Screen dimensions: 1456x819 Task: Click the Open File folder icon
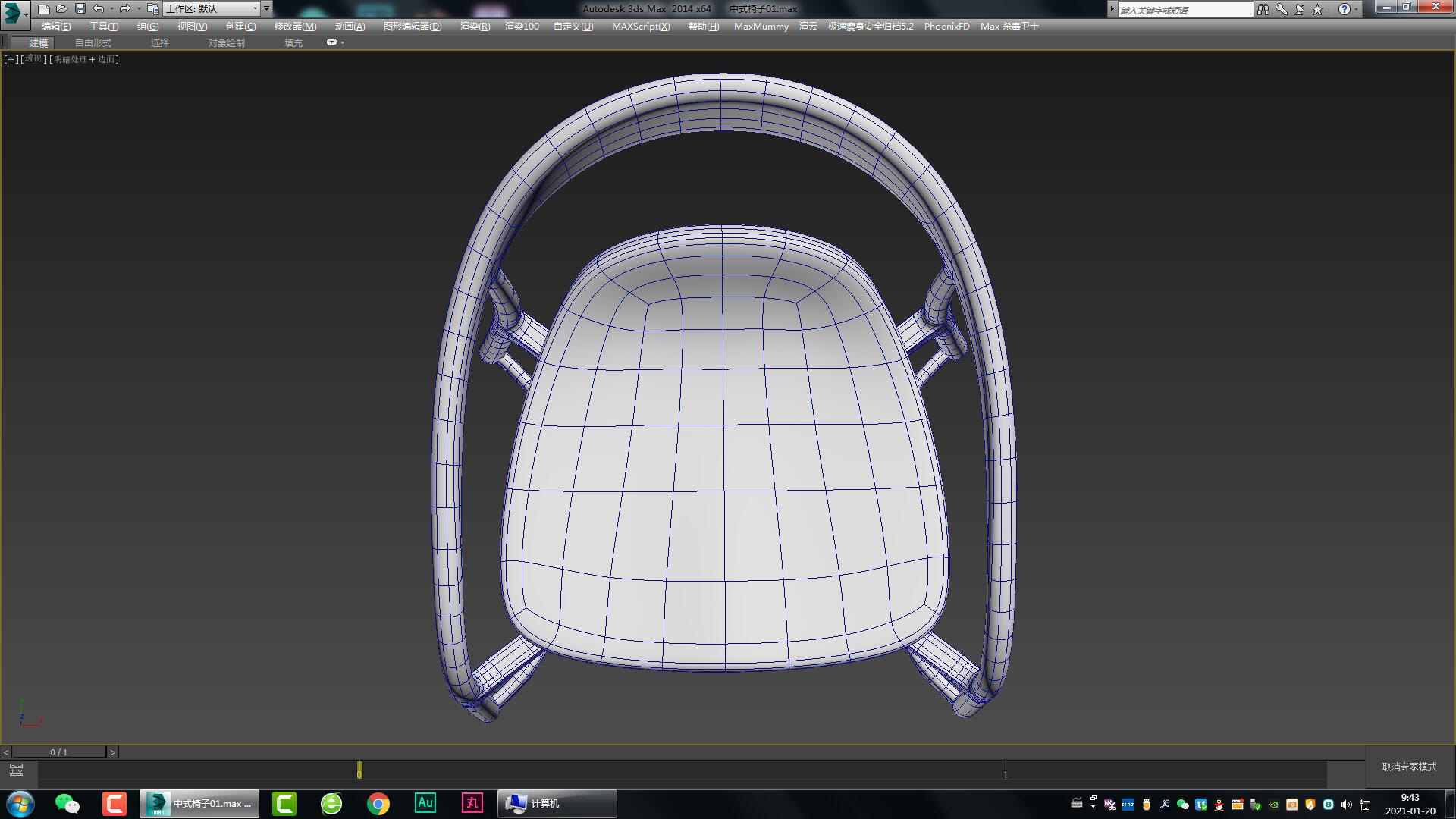[61, 9]
